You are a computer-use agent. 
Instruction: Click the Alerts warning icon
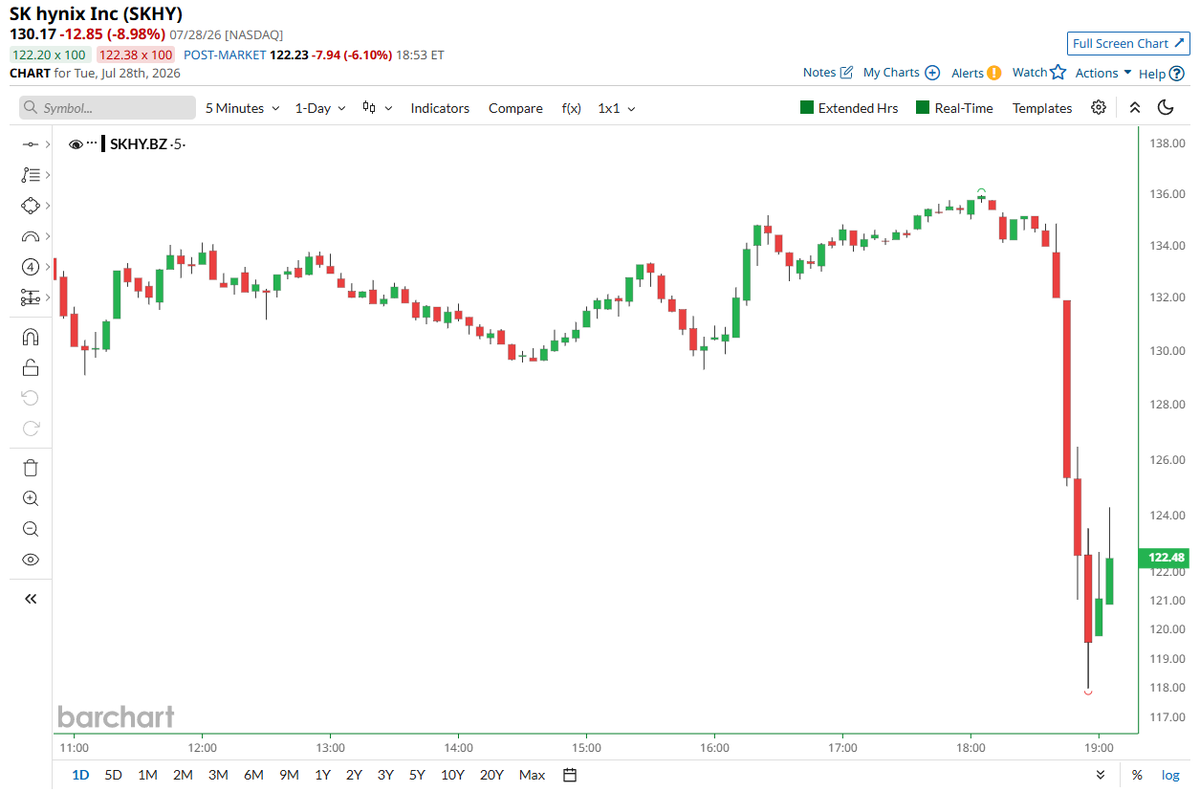pos(994,73)
